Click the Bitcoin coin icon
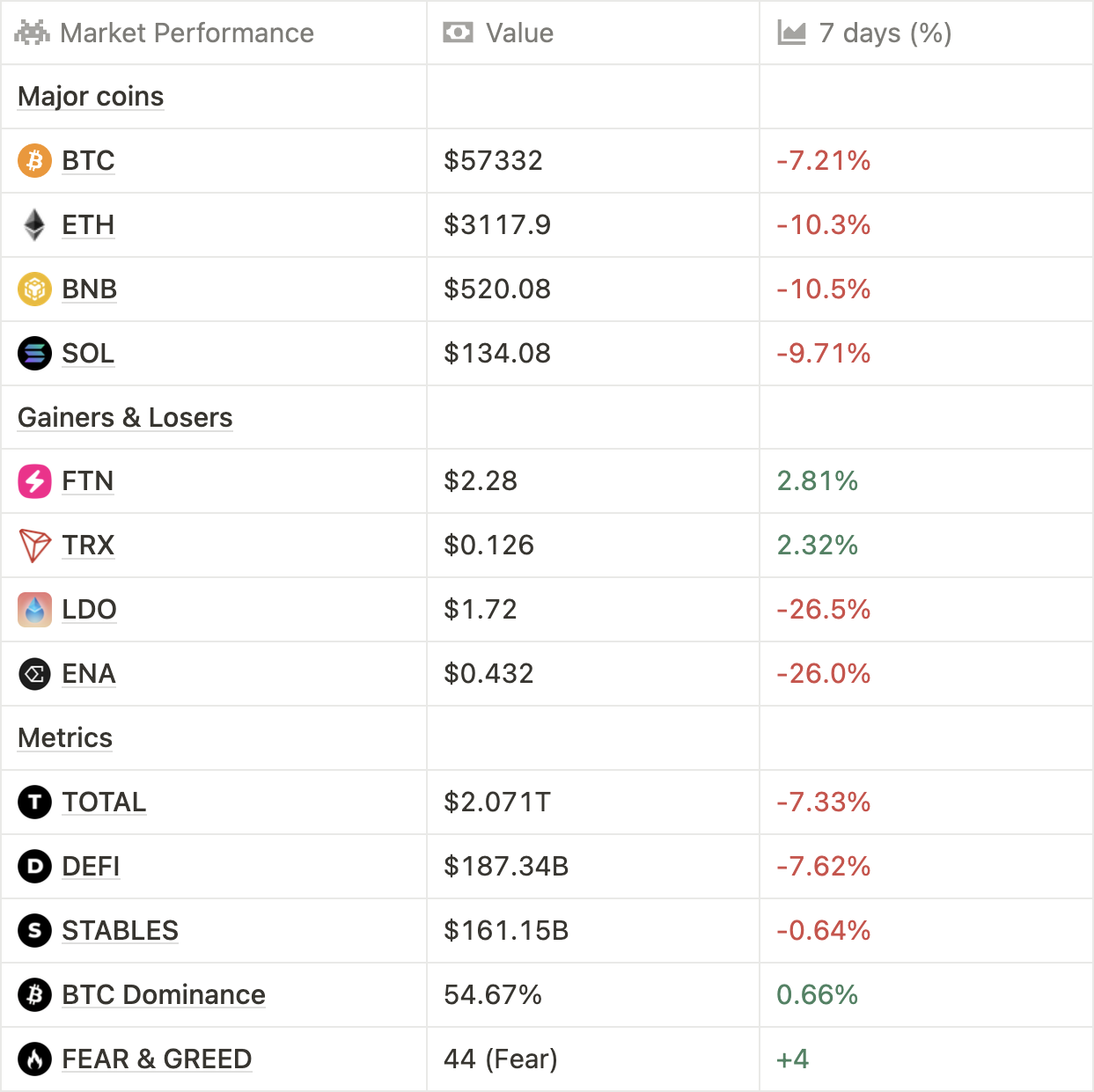Image resolution: width=1094 pixels, height=1092 pixels. (34, 161)
